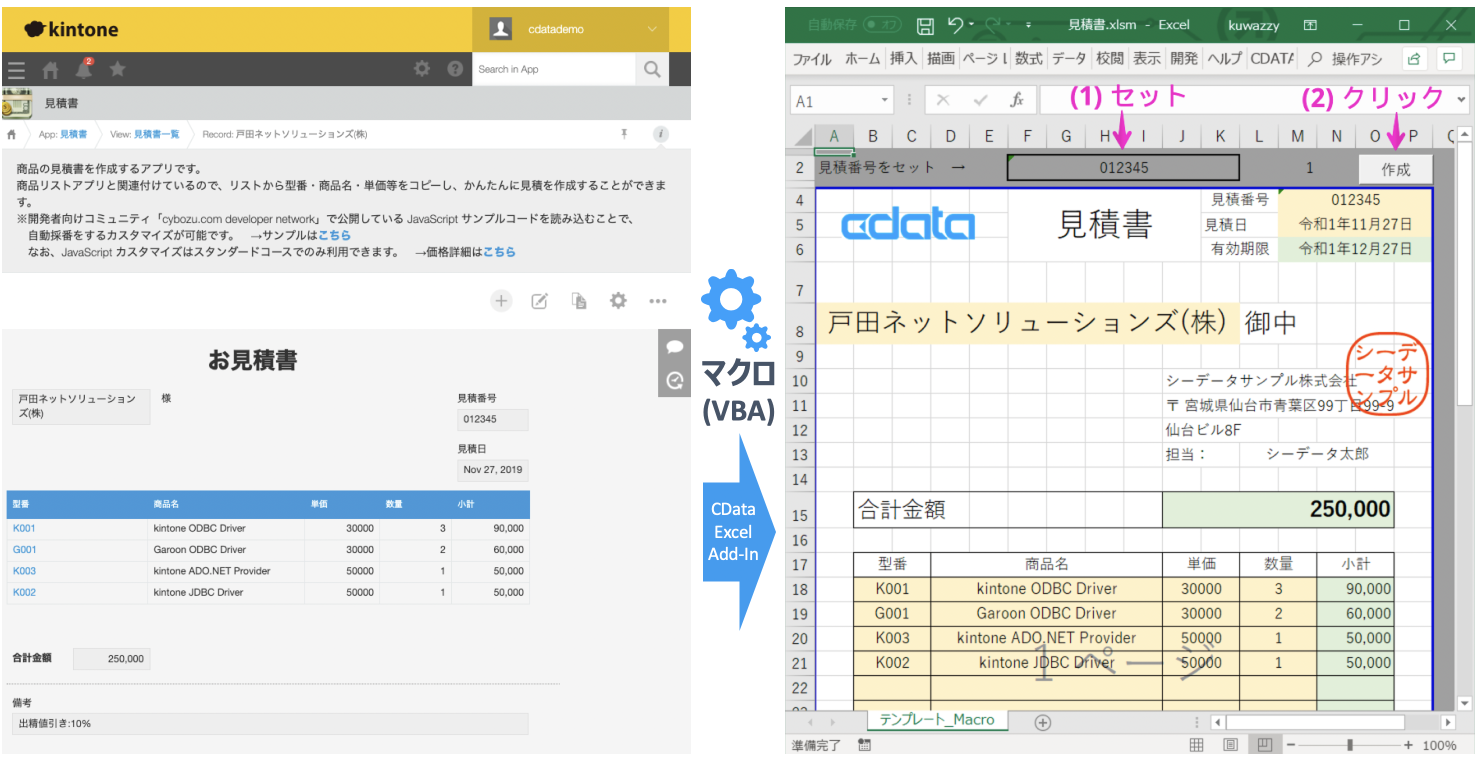Click the K002 link in kintone table
Screen dimensions: 1477x763
(25, 592)
